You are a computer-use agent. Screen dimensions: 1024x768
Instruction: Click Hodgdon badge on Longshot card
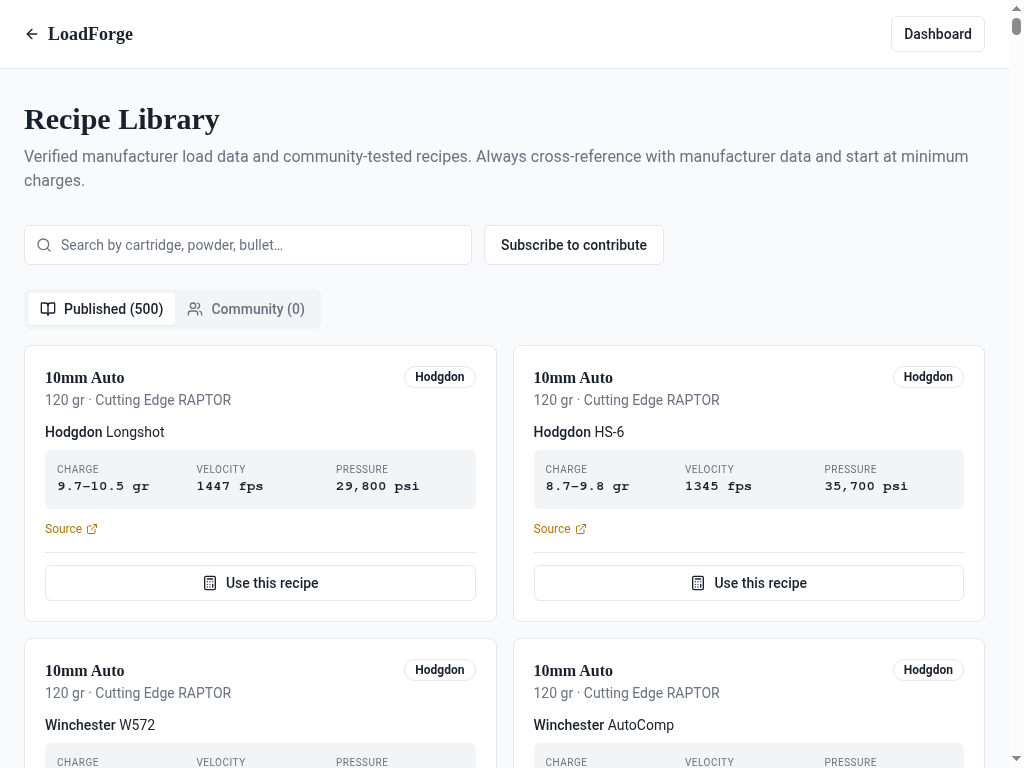pyautogui.click(x=440, y=377)
